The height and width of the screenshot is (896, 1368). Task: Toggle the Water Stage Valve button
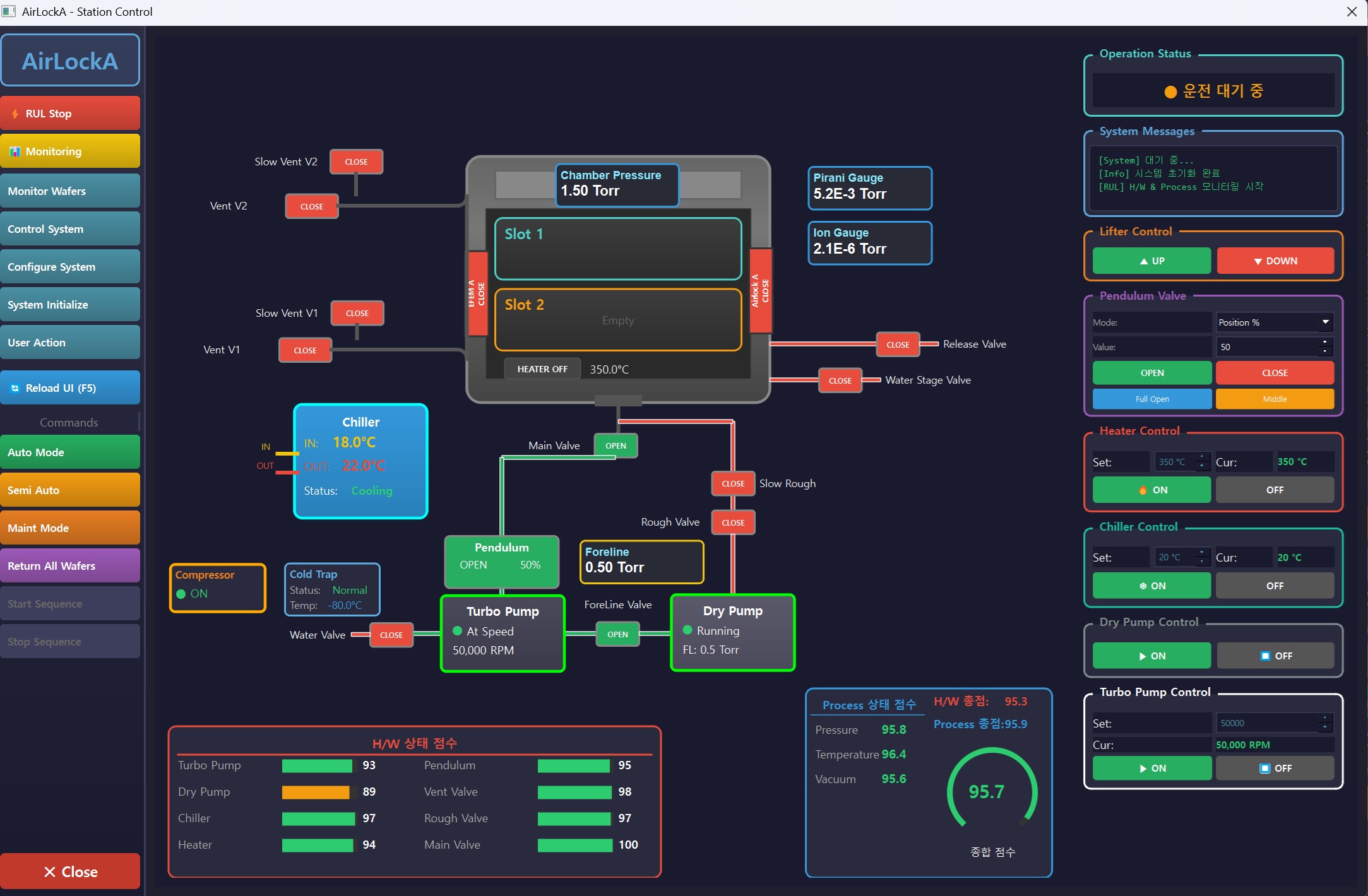coord(840,380)
